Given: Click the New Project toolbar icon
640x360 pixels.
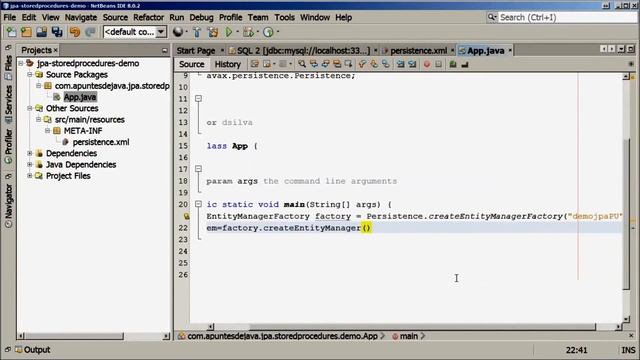Looking at the screenshot, I should [27, 32].
